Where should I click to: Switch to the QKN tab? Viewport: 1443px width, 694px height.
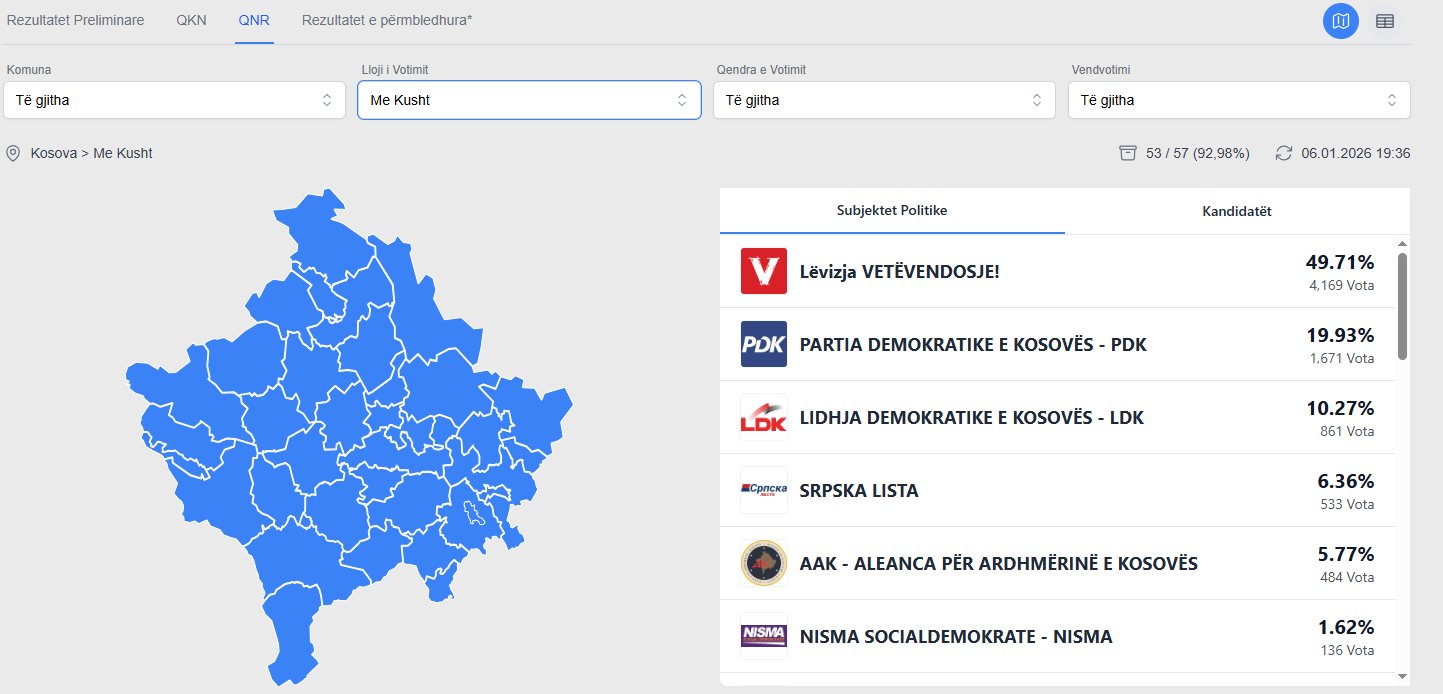click(x=191, y=20)
